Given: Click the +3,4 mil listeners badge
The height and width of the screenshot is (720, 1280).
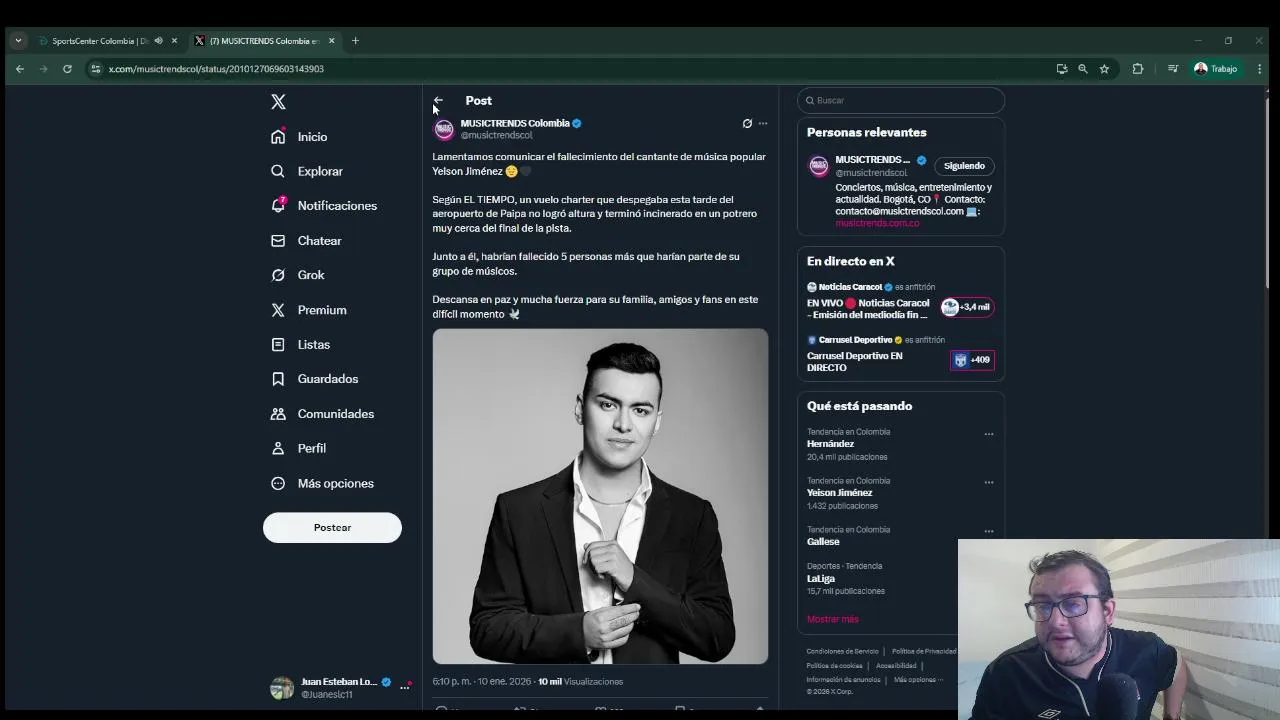Looking at the screenshot, I should pyautogui.click(x=967, y=307).
